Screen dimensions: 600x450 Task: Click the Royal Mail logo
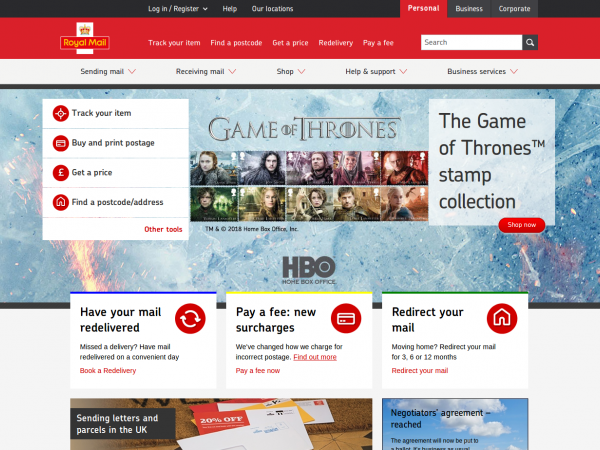pos(85,38)
